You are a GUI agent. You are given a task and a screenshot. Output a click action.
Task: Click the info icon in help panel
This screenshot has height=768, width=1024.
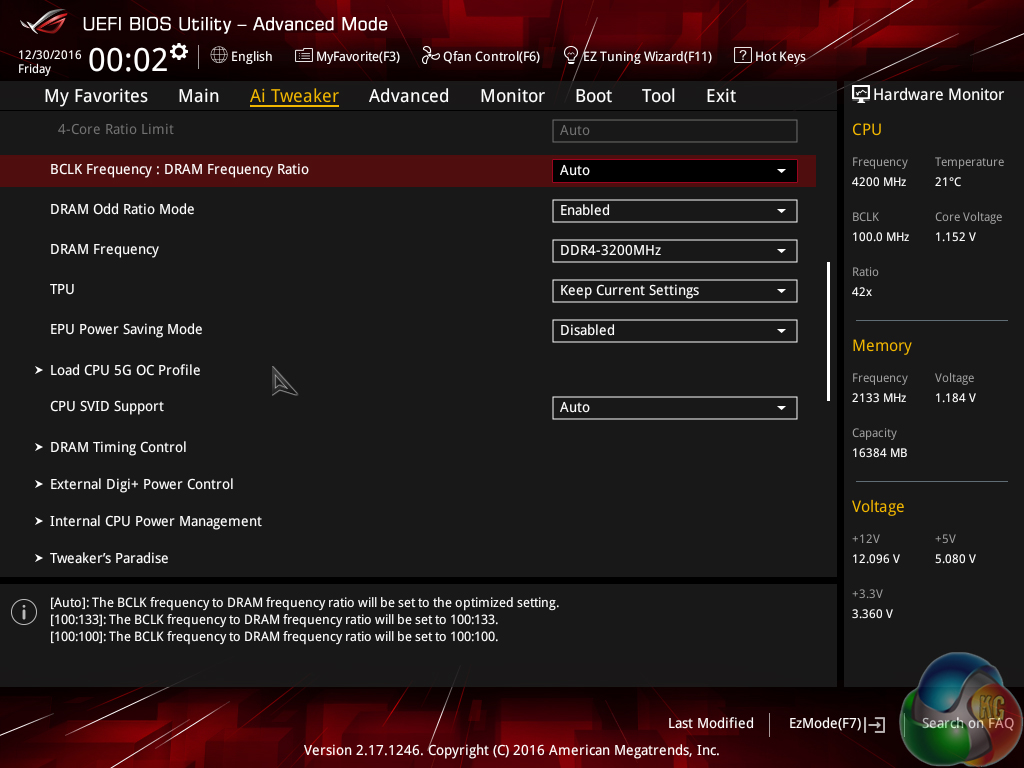(23, 612)
